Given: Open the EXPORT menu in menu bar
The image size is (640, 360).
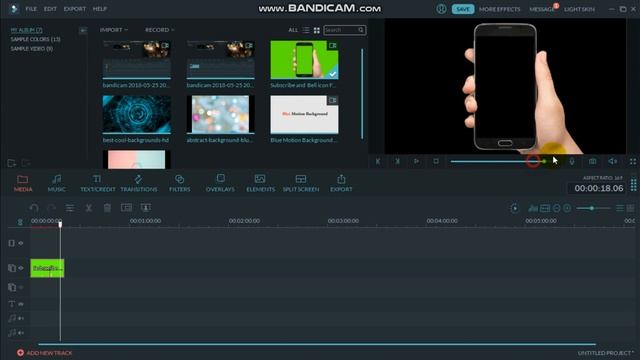Looking at the screenshot, I should pyautogui.click(x=75, y=9).
